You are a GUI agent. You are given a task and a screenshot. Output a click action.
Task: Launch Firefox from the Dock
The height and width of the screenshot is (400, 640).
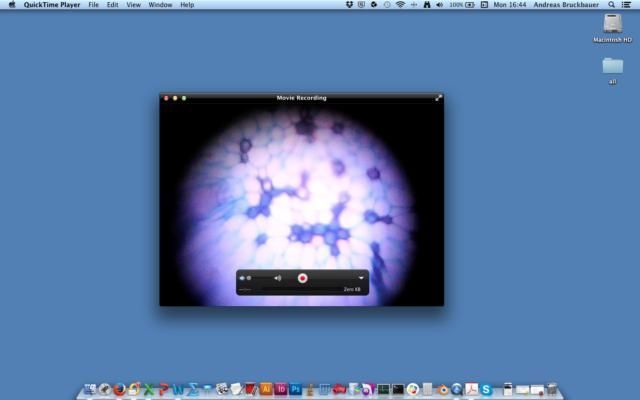[x=120, y=389]
